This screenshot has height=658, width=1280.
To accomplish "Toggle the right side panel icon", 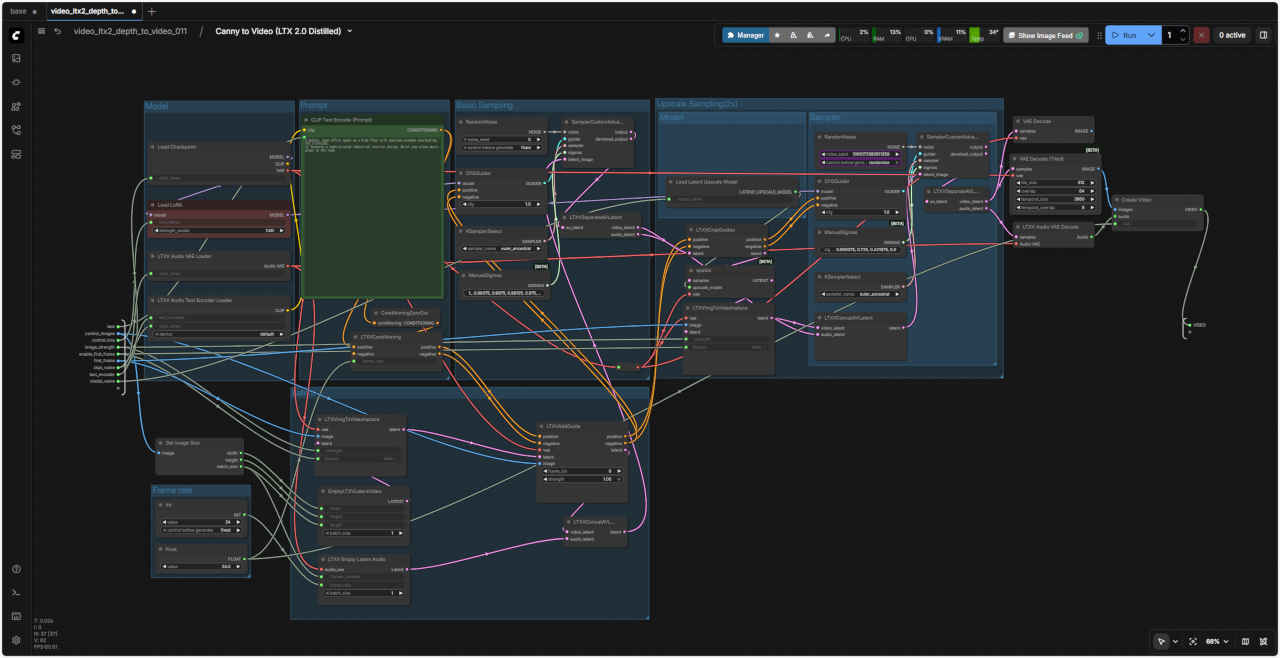I will click(1263, 35).
